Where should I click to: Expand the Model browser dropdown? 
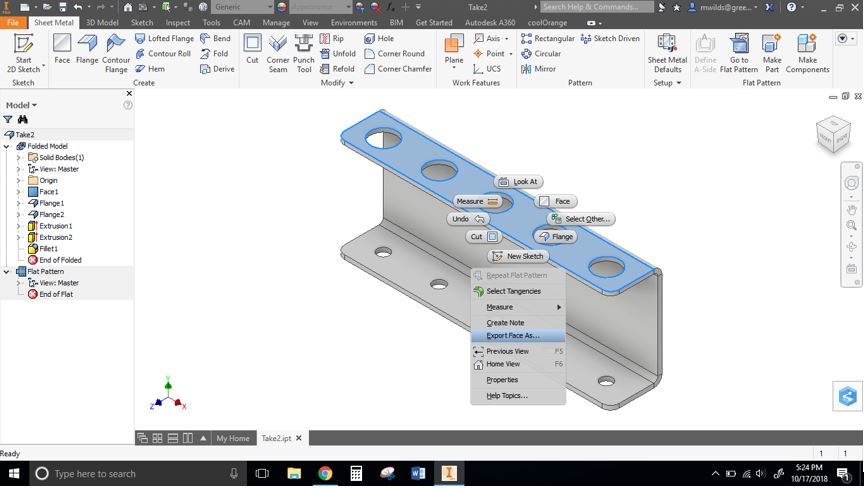point(21,105)
